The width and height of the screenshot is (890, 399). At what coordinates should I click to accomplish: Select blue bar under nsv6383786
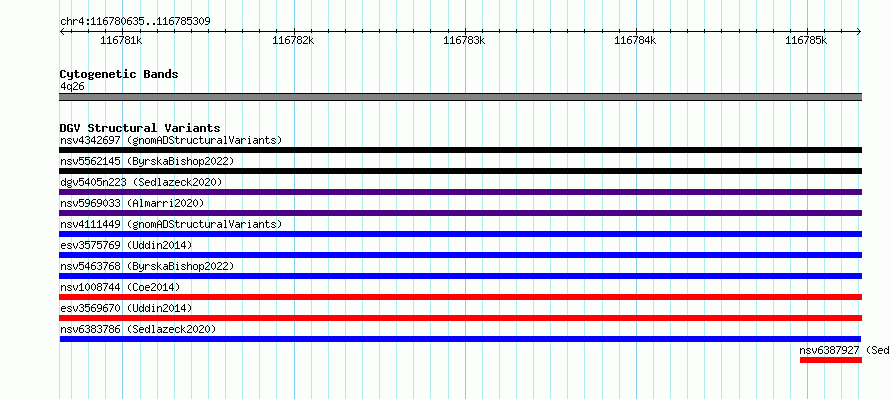pos(461,339)
